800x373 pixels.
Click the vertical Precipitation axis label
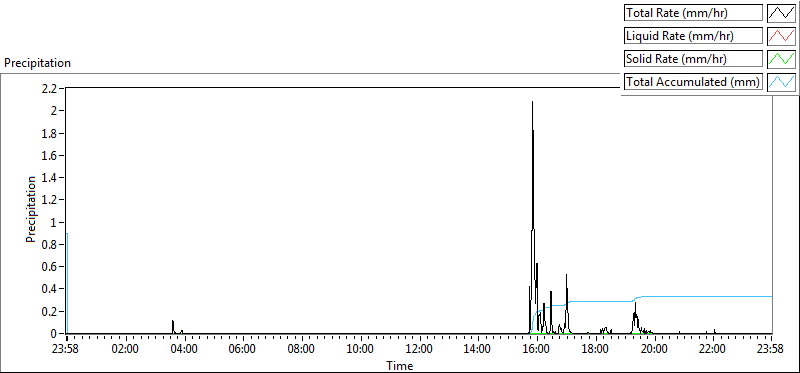tap(31, 209)
